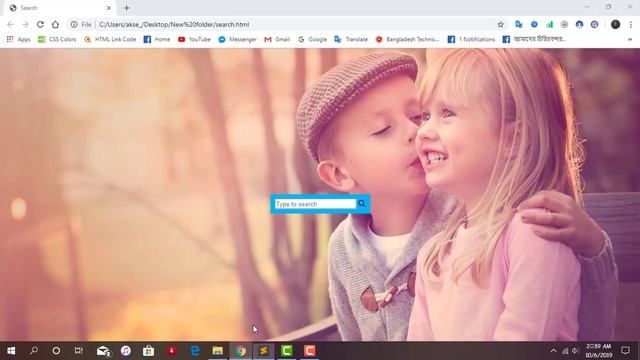Open the HTML Link Code bookmark

pyautogui.click(x=110, y=39)
